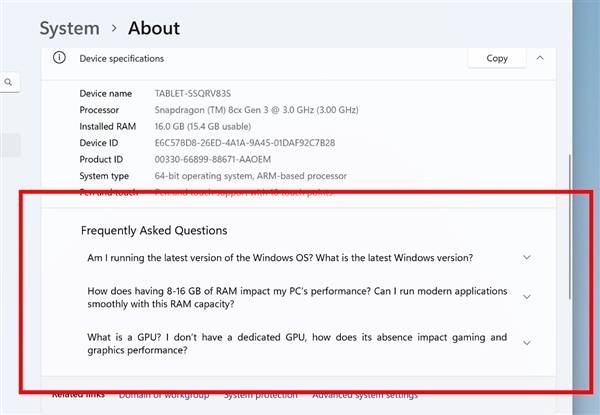Click the About page title

click(x=154, y=28)
